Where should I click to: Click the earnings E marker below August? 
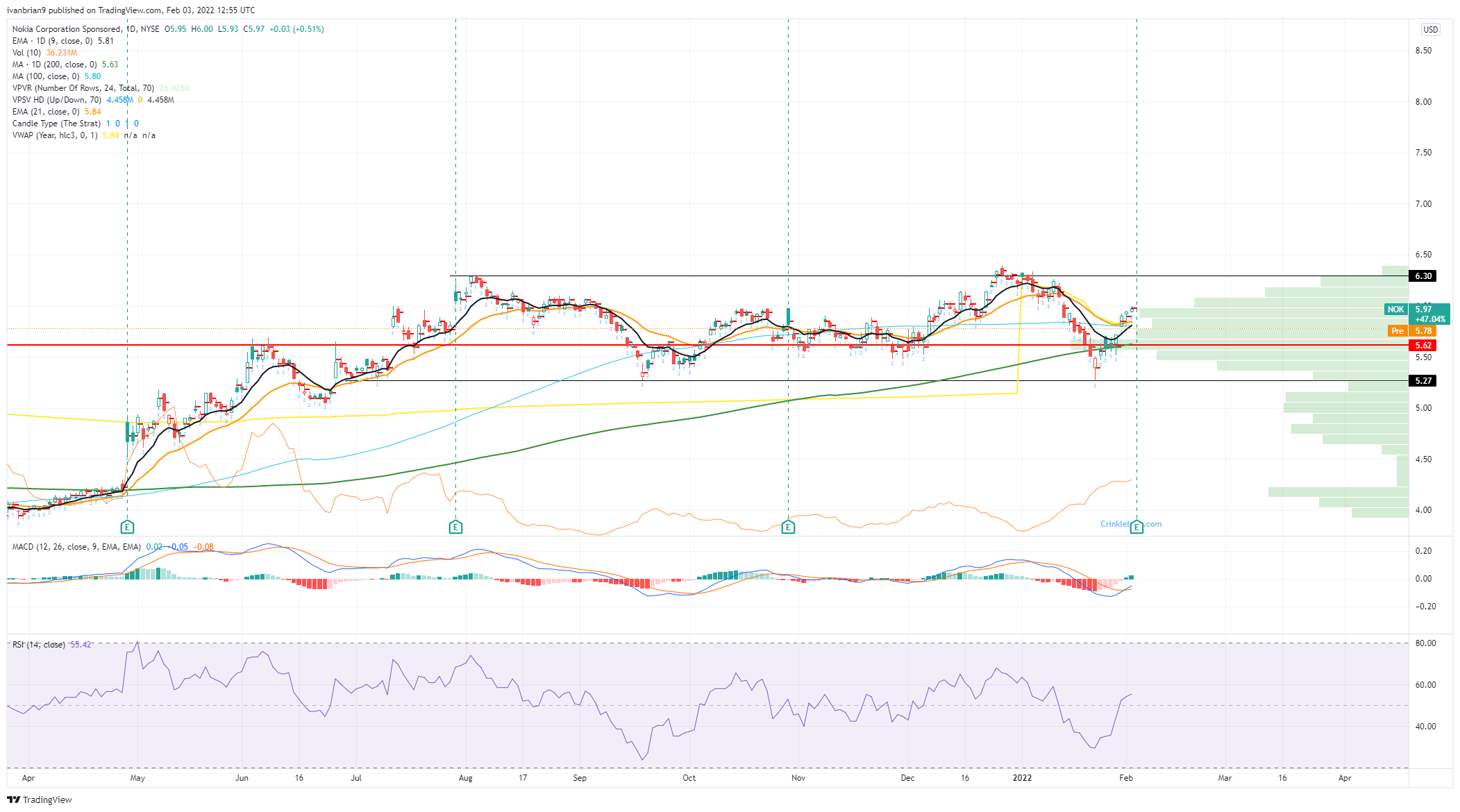tap(456, 527)
